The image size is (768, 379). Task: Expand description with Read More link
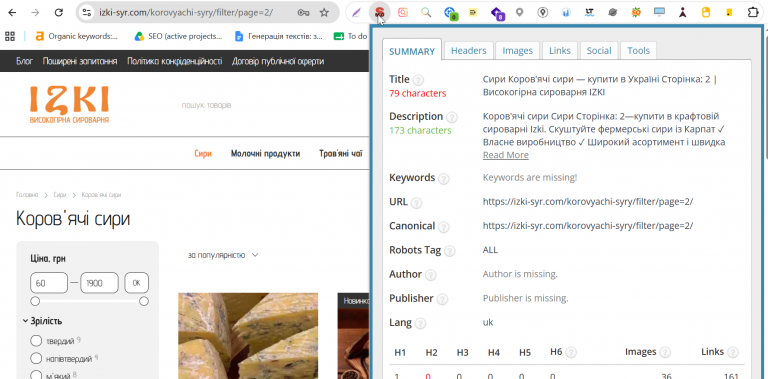coord(505,155)
